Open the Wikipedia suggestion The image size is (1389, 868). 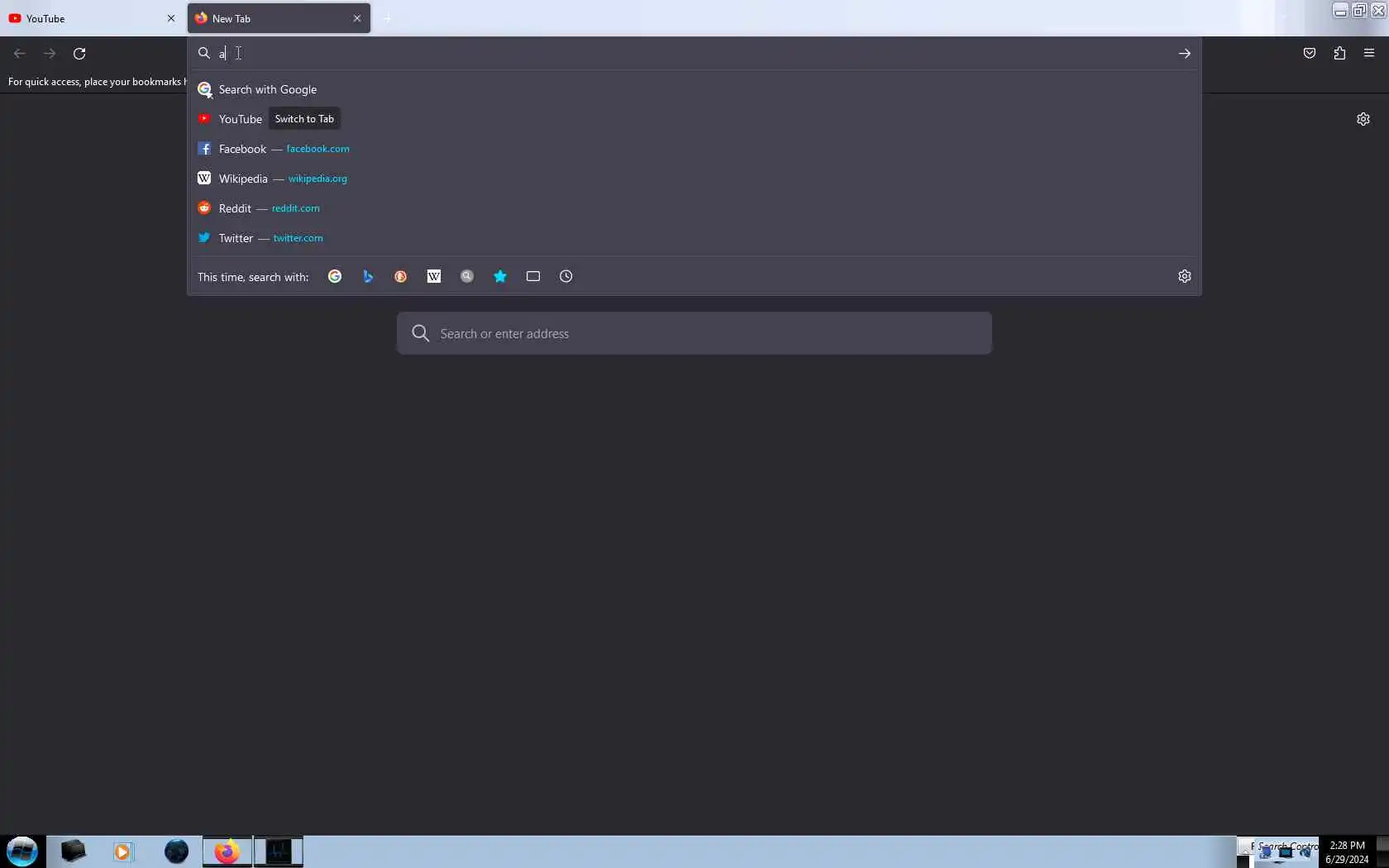pos(694,179)
